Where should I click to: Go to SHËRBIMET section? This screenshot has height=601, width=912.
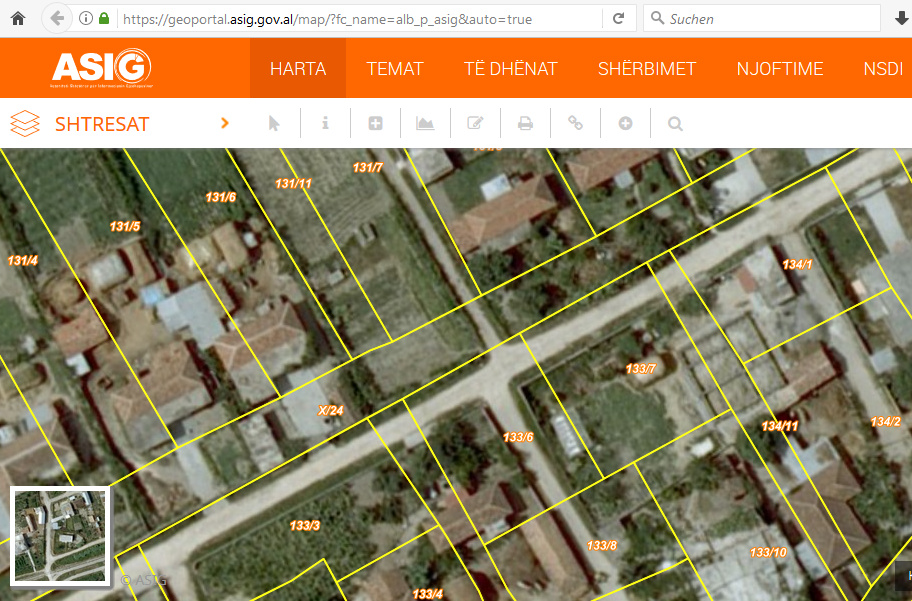(647, 69)
